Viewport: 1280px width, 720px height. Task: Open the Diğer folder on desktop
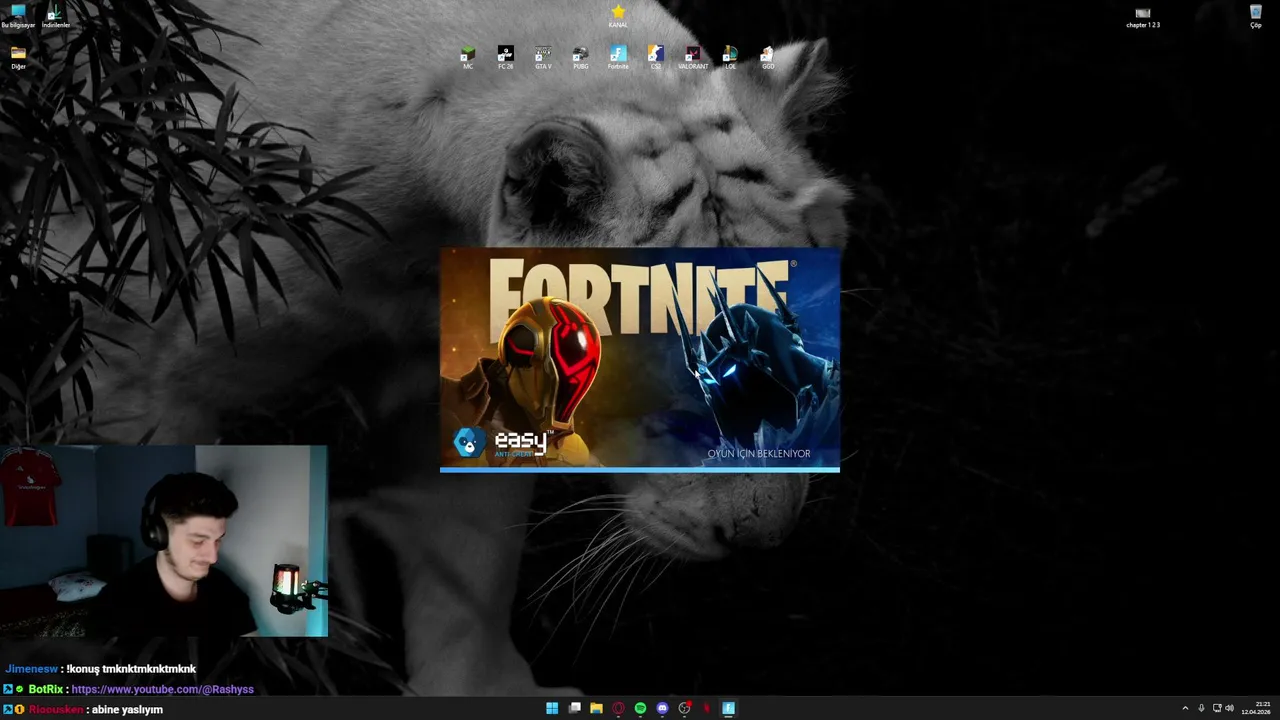point(18,57)
